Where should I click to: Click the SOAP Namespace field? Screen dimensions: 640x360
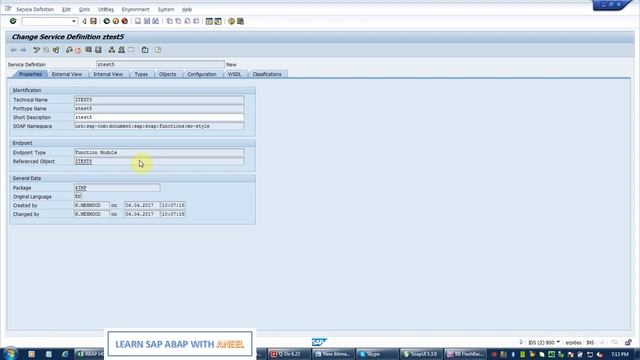click(159, 126)
